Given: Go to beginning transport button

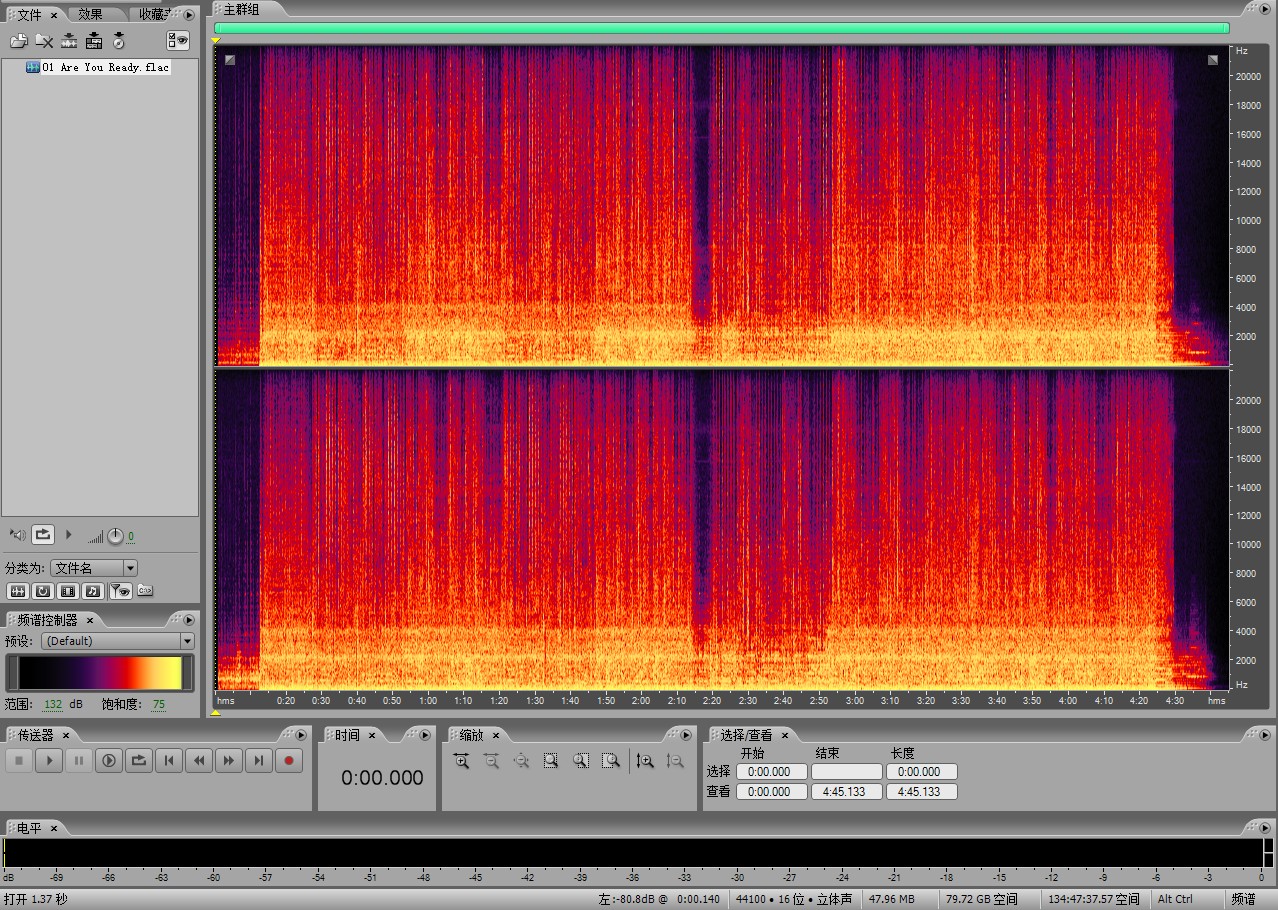Looking at the screenshot, I should pos(169,761).
